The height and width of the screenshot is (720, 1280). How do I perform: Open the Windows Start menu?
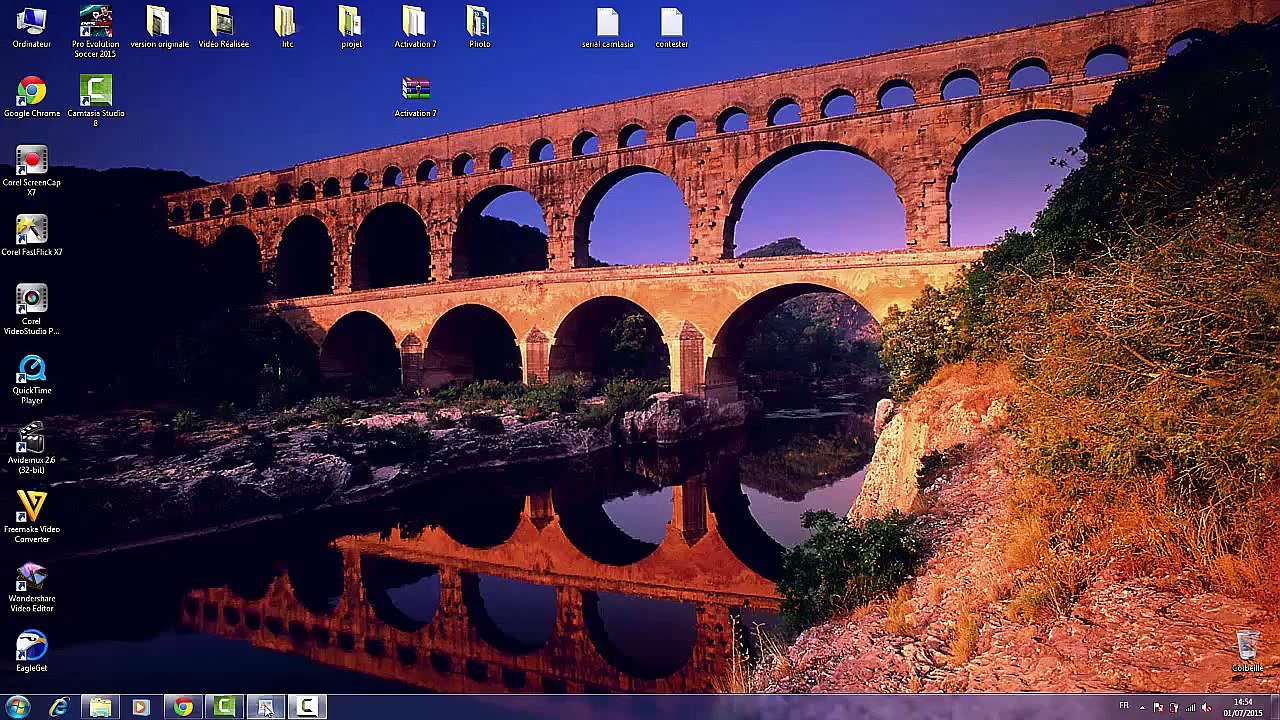(x=17, y=707)
